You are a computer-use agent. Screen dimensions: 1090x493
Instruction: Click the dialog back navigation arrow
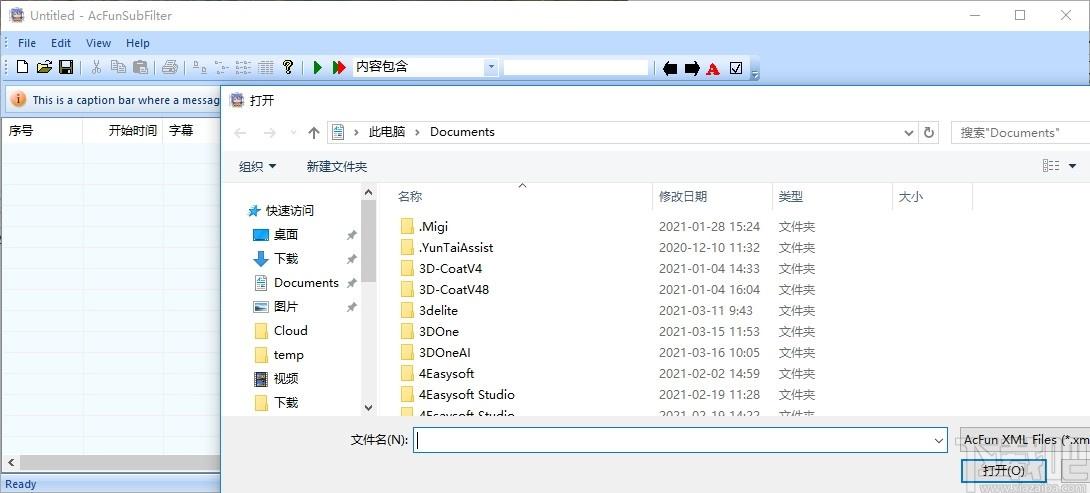tap(241, 132)
